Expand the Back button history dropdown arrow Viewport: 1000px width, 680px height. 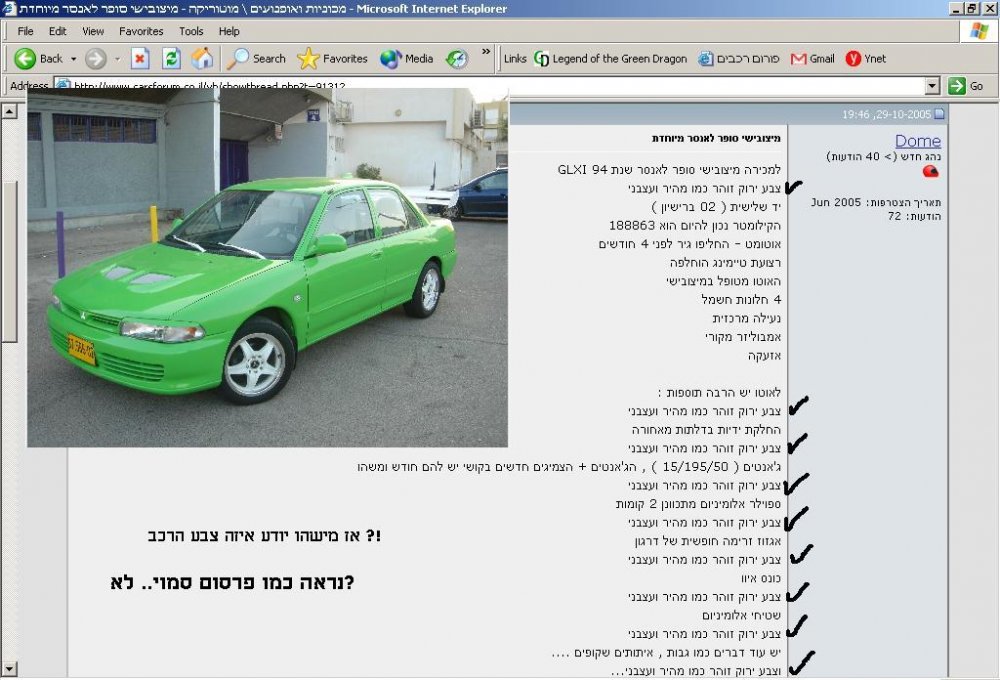click(x=73, y=59)
